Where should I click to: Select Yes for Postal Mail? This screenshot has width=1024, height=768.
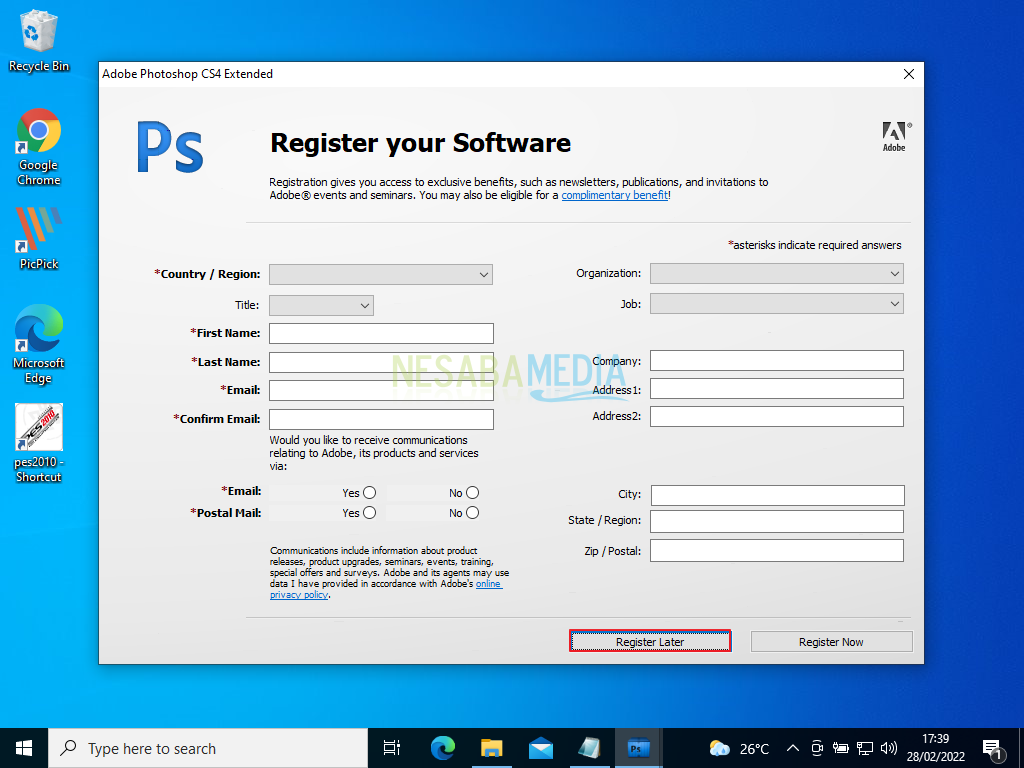tap(370, 513)
